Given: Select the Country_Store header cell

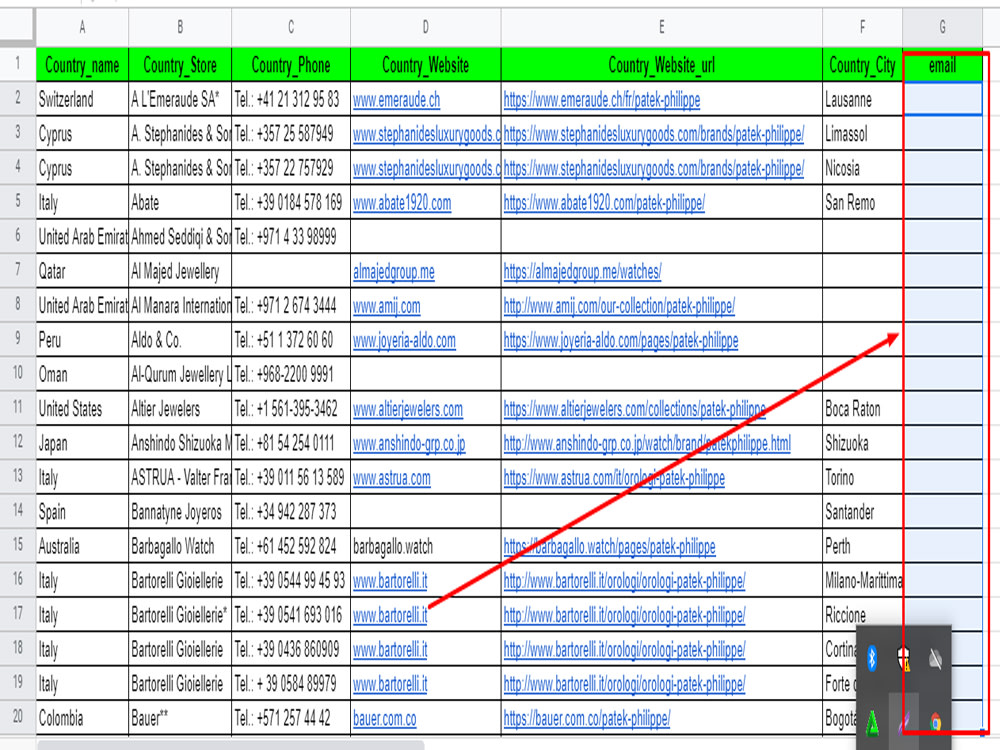Looking at the screenshot, I should click(x=180, y=65).
